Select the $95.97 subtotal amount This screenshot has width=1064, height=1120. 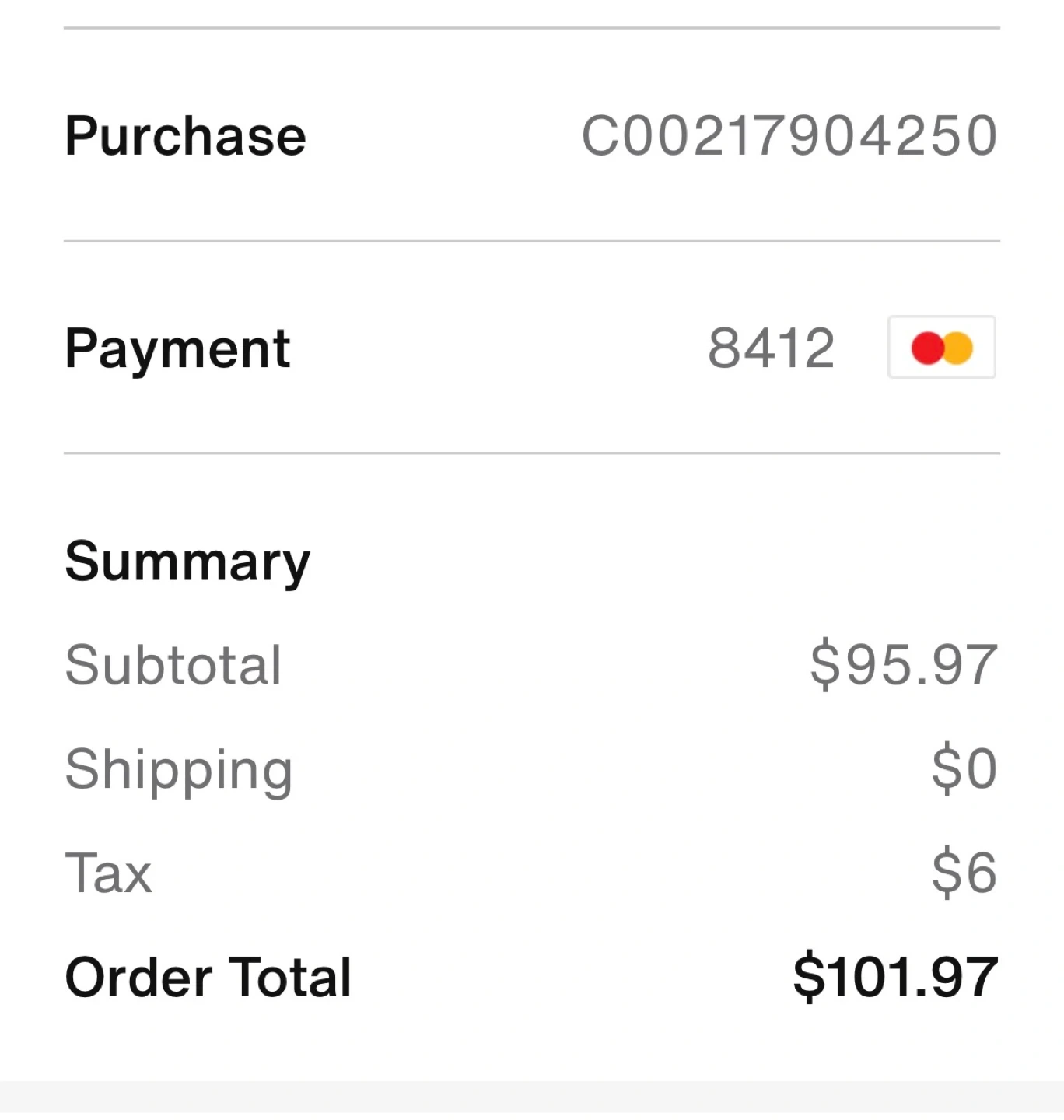[x=903, y=665]
